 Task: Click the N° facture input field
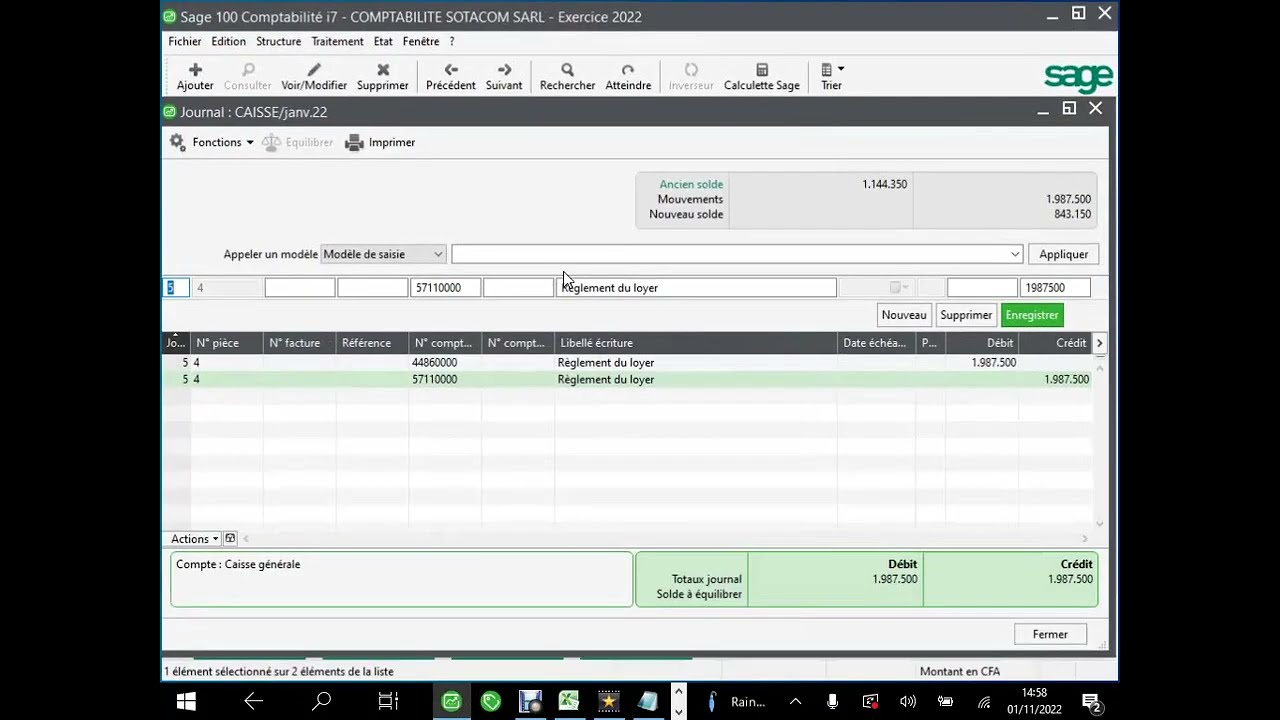click(x=299, y=288)
